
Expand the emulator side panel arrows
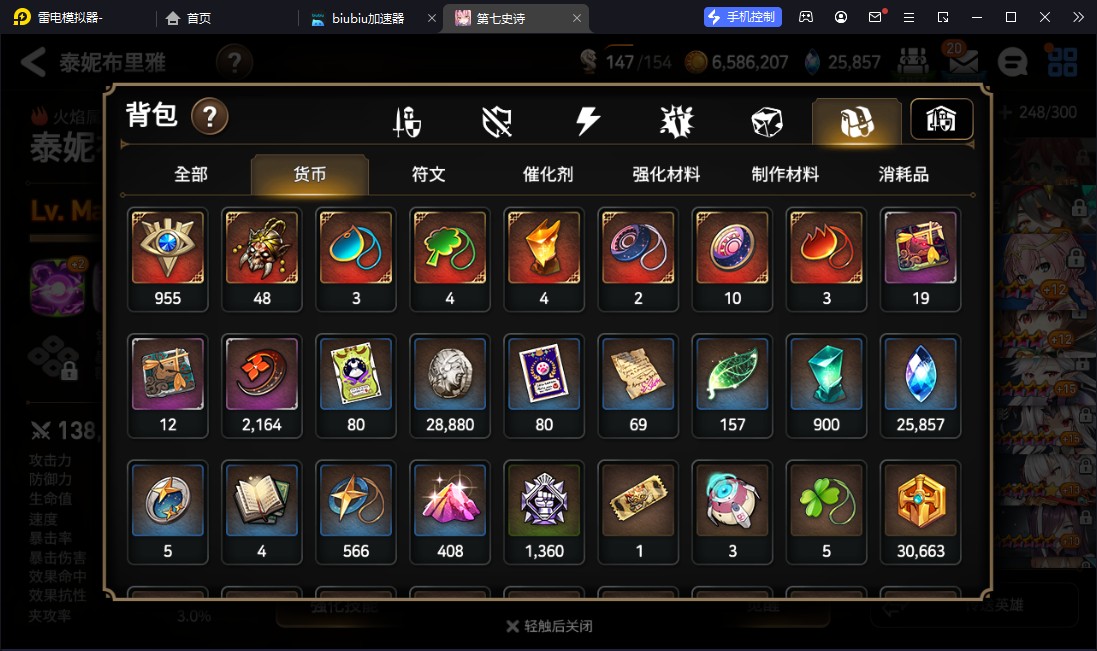1078,17
